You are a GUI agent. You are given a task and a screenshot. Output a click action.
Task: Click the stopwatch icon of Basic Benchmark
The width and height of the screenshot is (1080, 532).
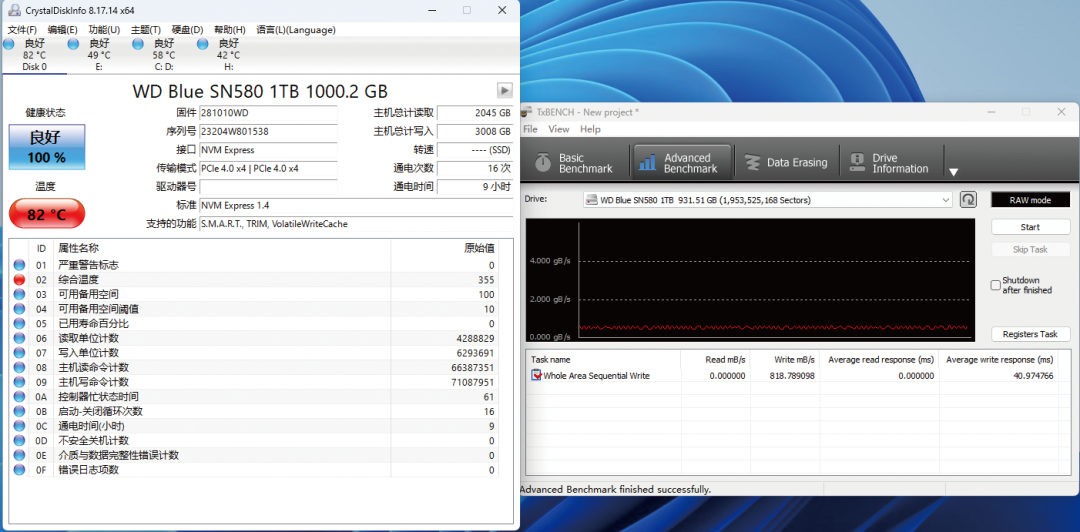[x=543, y=163]
